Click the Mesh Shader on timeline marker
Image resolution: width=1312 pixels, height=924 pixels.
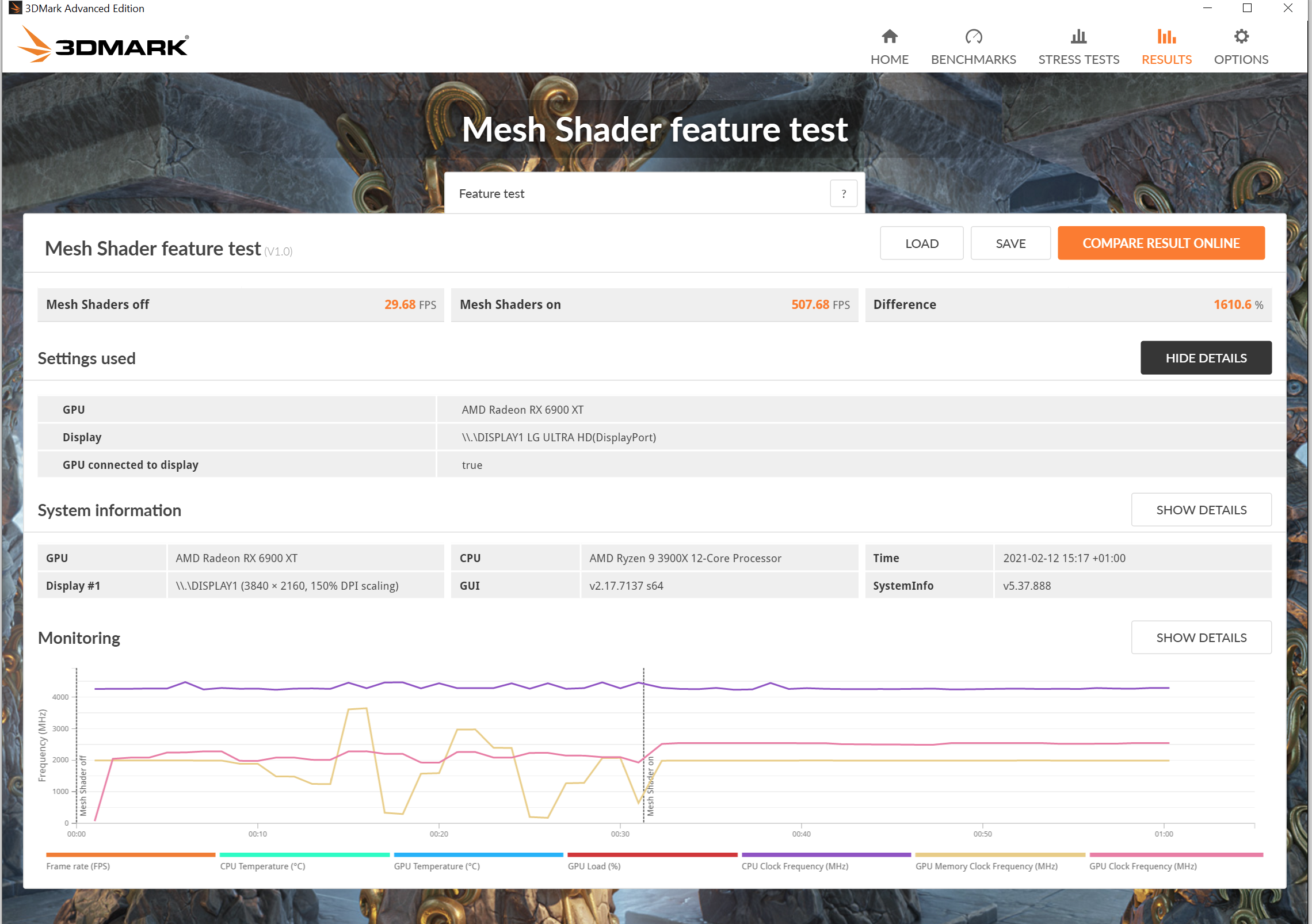point(650,786)
